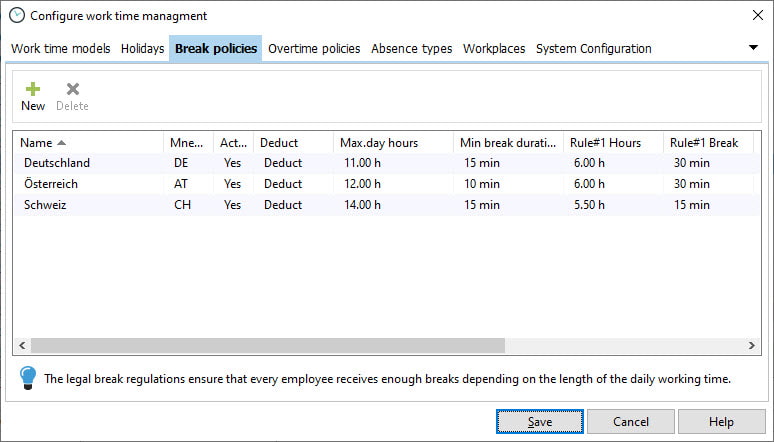Select the Absence types tab
Viewport: 774px width, 442px height.
412,48
